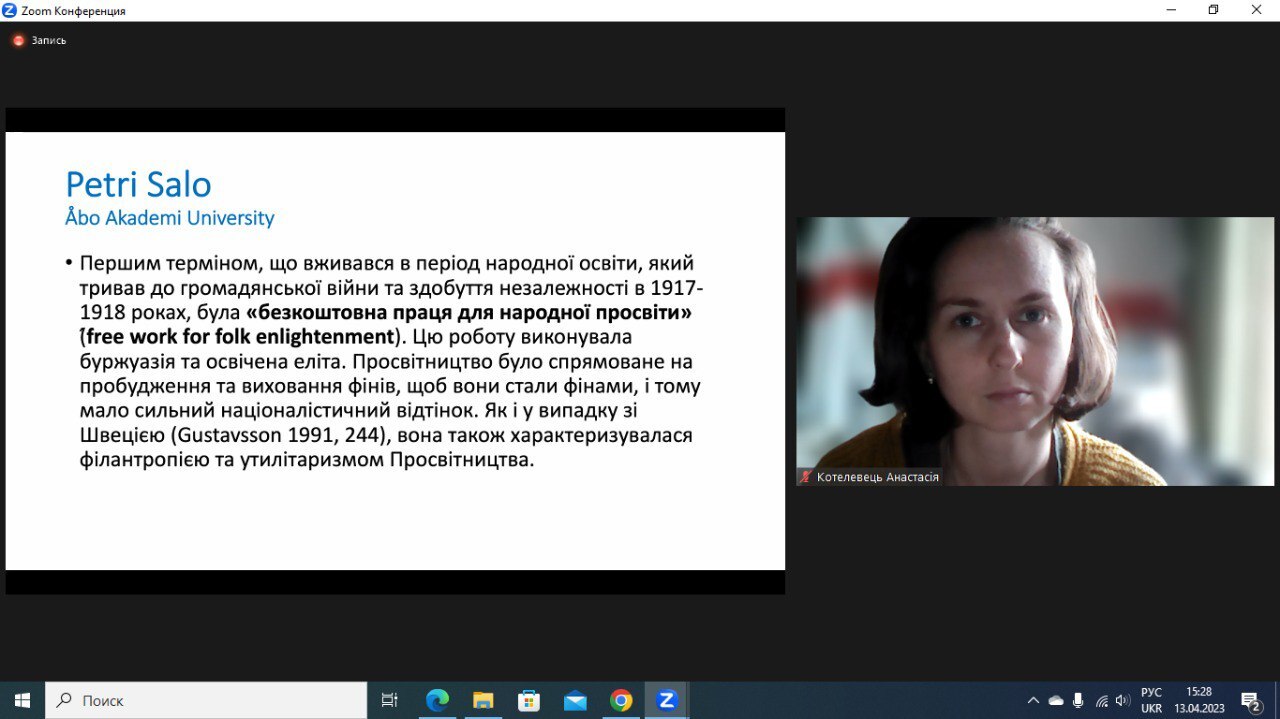Click the red Запись recording indicator
The height and width of the screenshot is (719, 1280).
18,41
